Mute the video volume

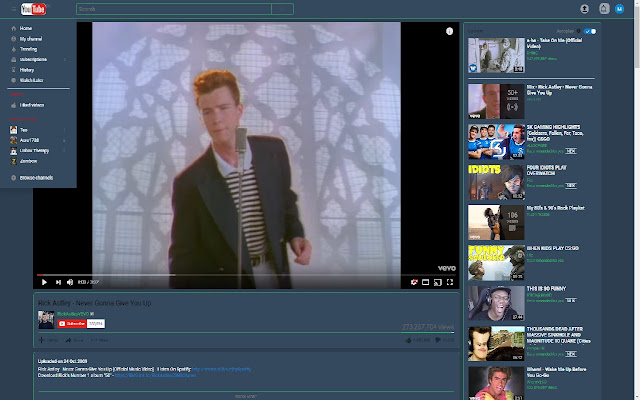(x=70, y=282)
